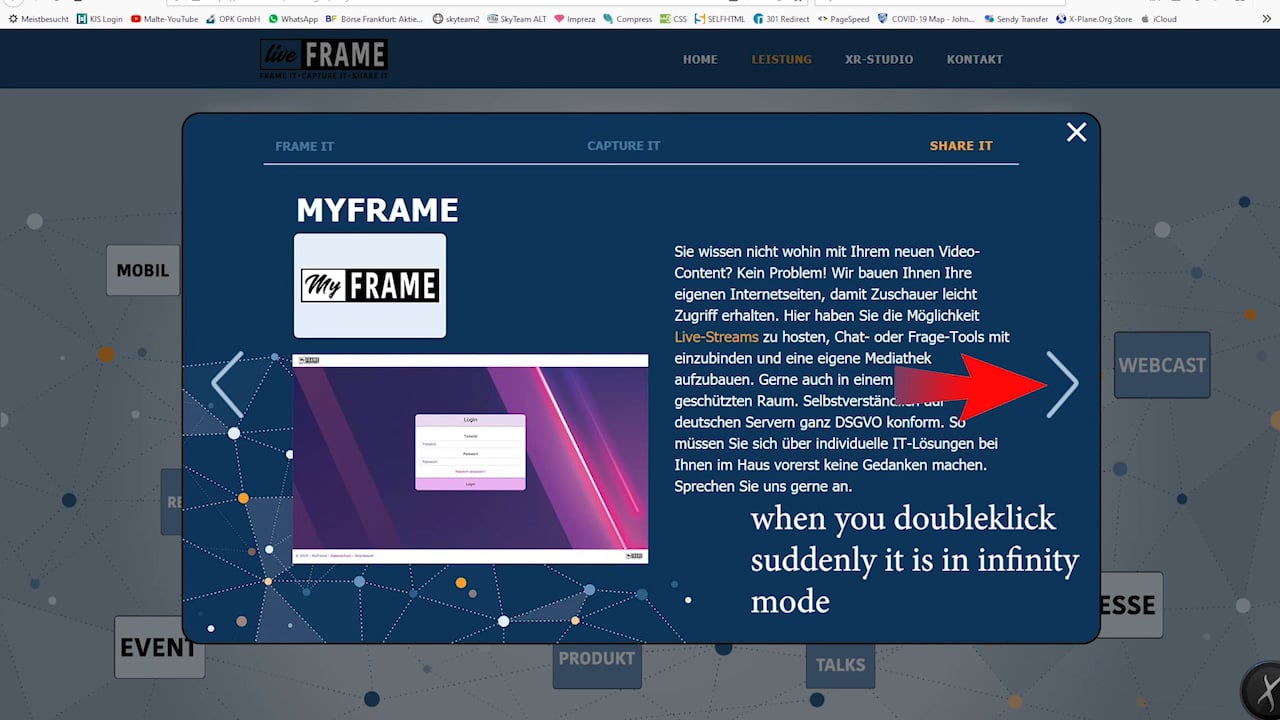Open the HOME navigation item
1280x720 pixels.
point(700,59)
